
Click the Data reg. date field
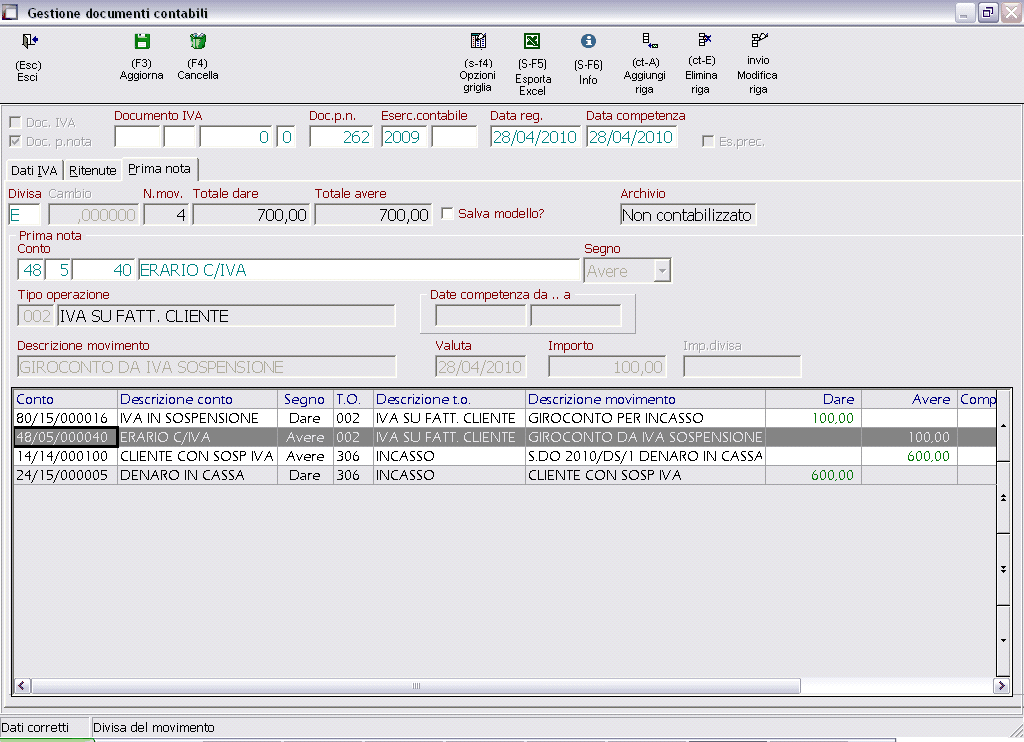coord(535,137)
